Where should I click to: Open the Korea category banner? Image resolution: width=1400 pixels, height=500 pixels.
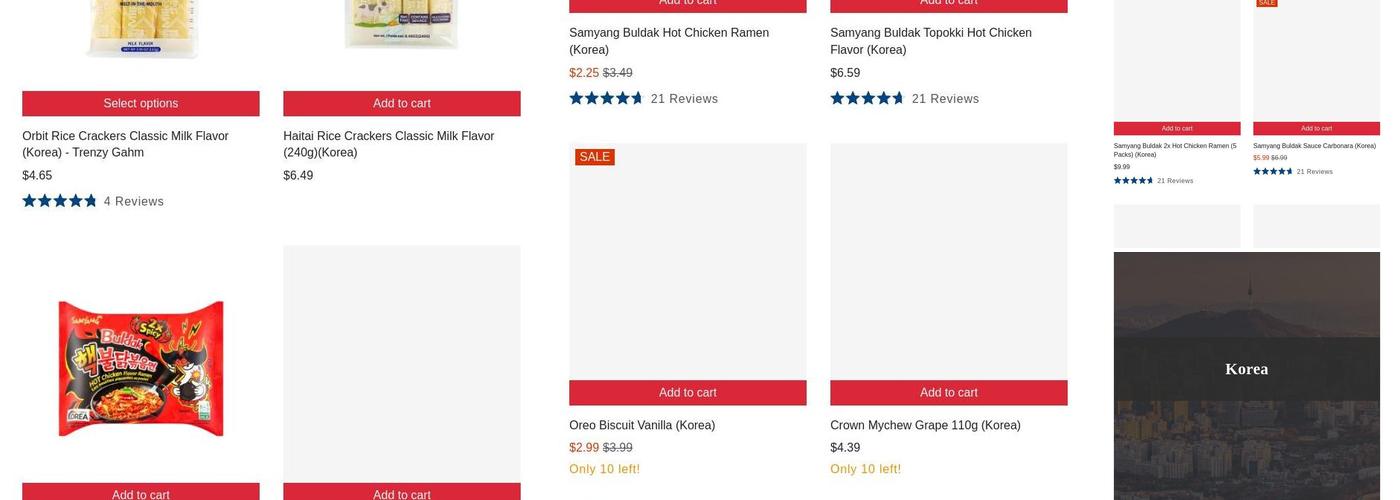1246,369
